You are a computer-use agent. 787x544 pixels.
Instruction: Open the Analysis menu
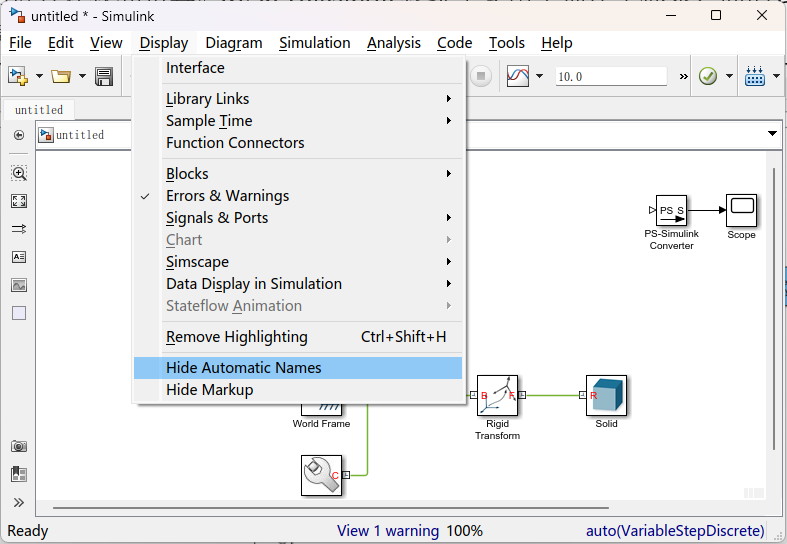click(x=394, y=43)
